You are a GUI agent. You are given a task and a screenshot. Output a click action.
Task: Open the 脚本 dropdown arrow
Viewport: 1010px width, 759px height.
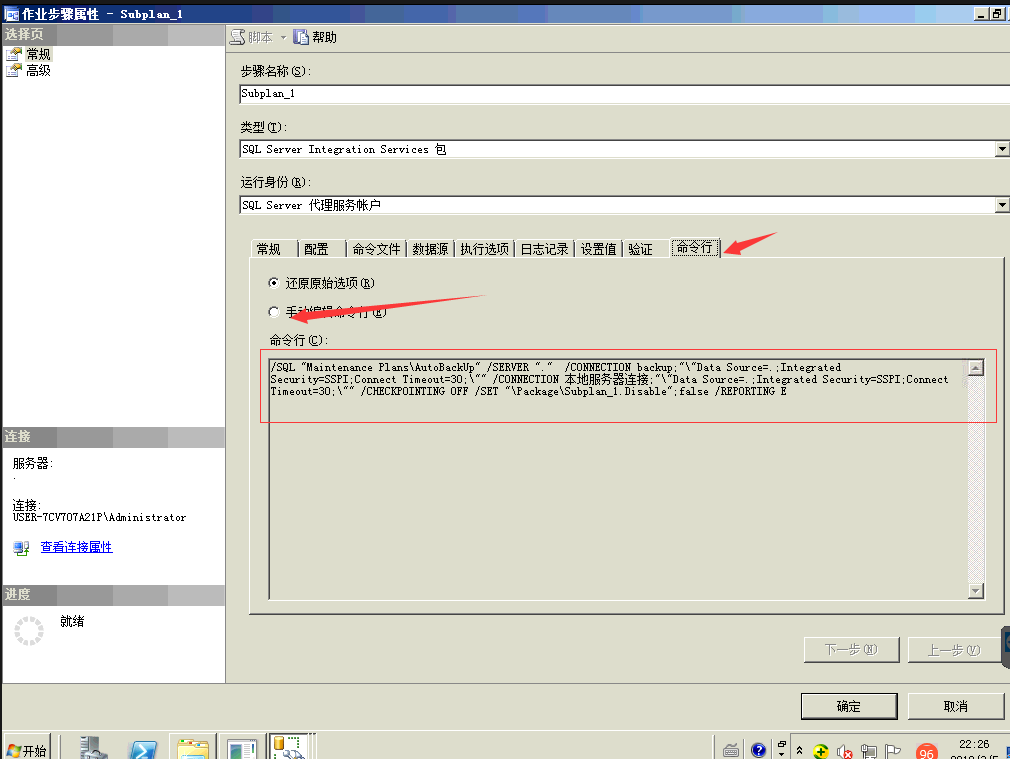pos(283,38)
